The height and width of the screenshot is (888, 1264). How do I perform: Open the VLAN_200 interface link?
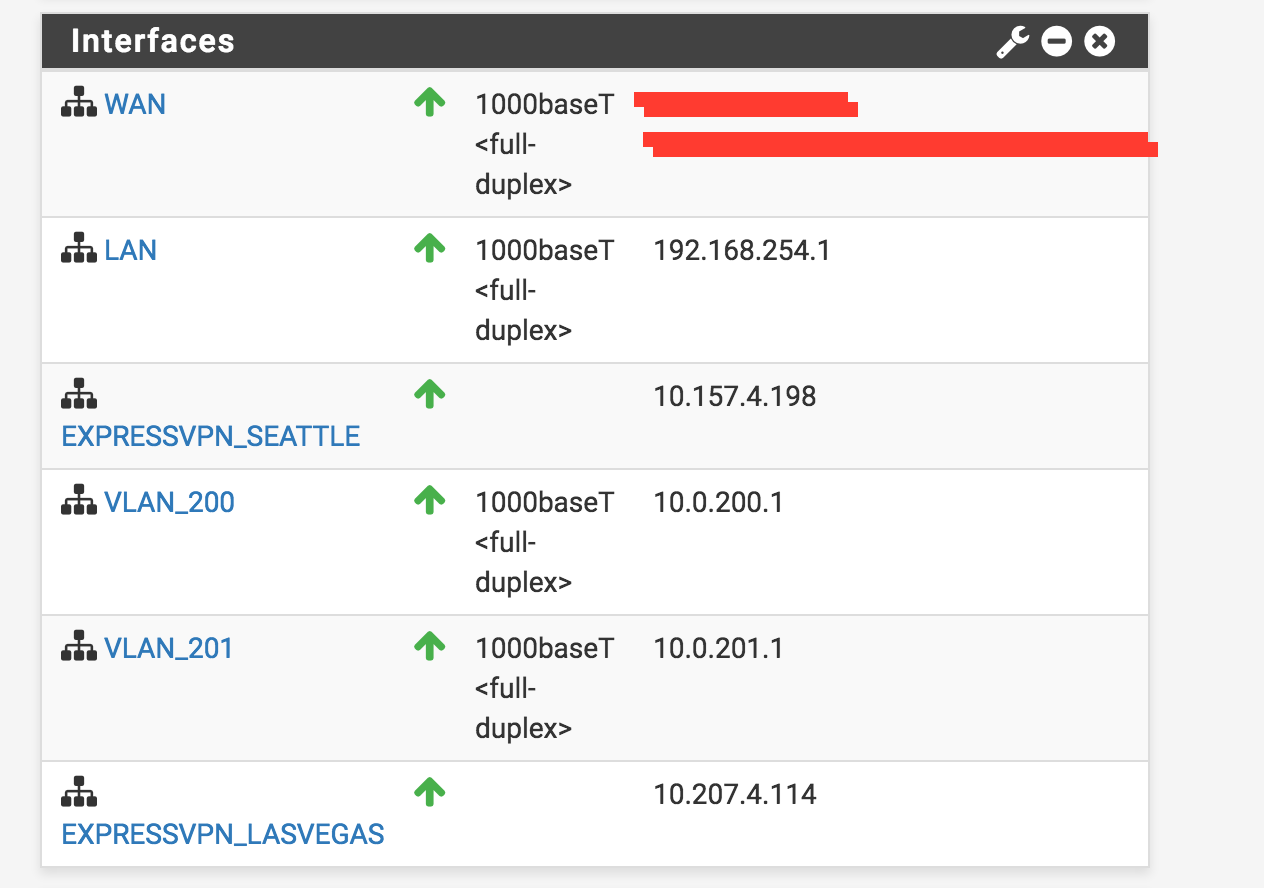pos(169,502)
